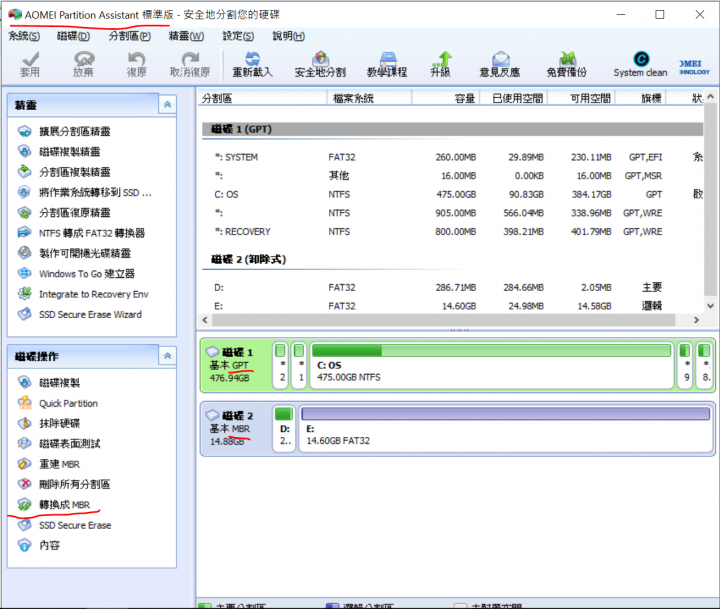Click horizontal scrollbar right arrow

[696, 320]
